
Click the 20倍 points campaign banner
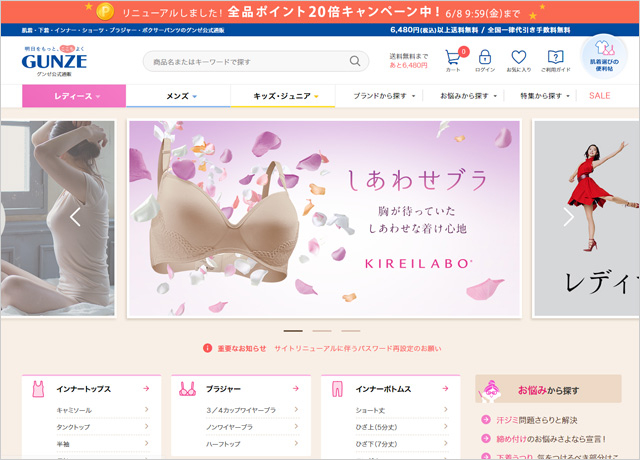click(x=320, y=12)
